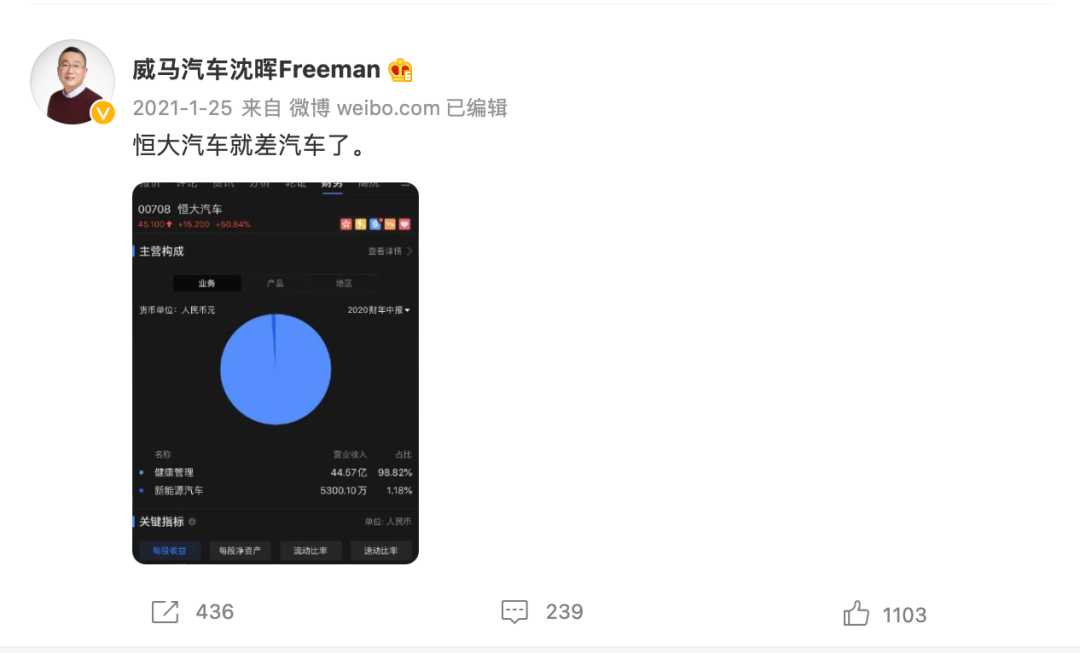Open the author's avatar photo
This screenshot has width=1080, height=653.
(x=72, y=81)
